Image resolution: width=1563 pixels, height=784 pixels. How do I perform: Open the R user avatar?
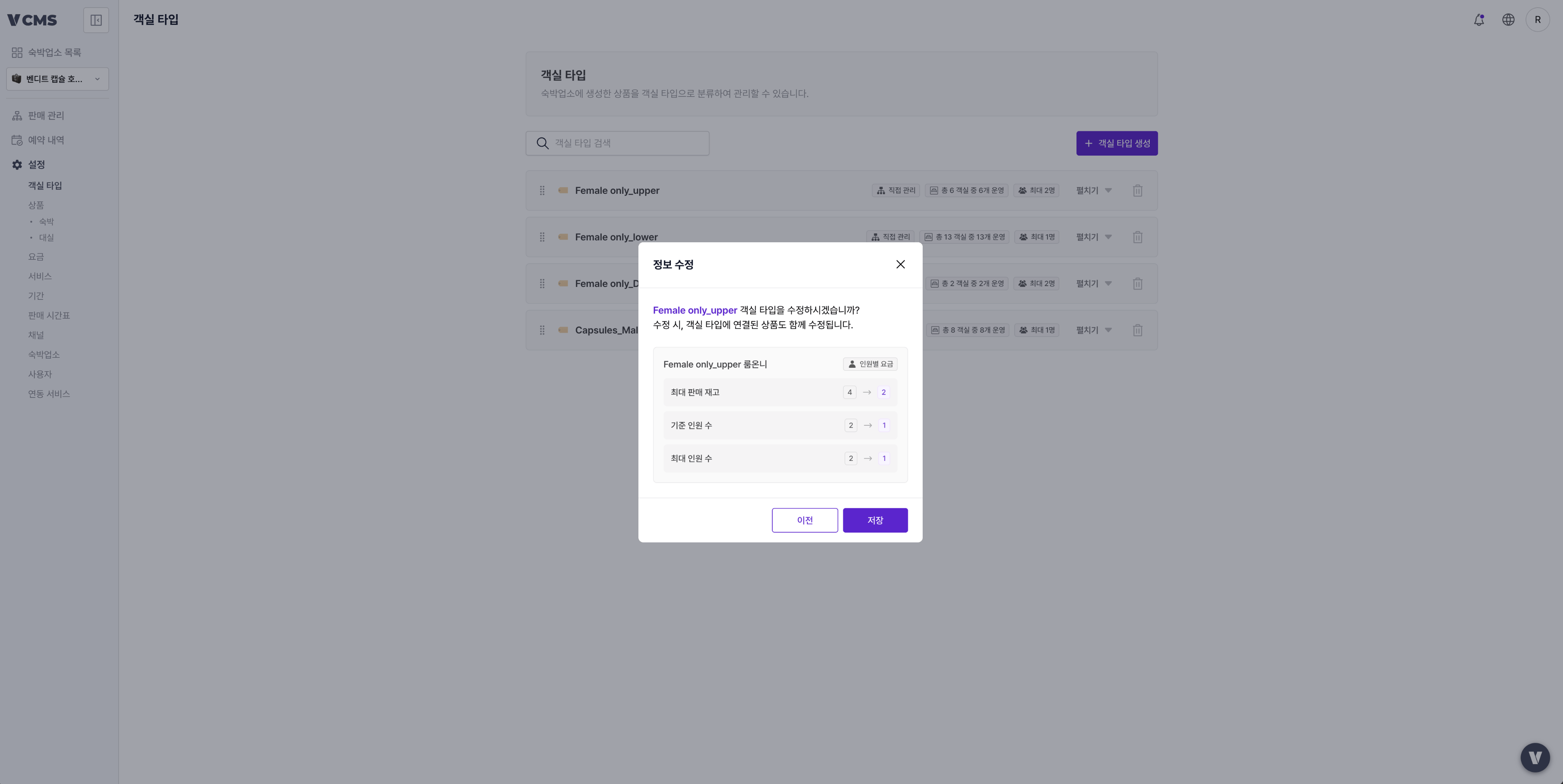coord(1537,20)
